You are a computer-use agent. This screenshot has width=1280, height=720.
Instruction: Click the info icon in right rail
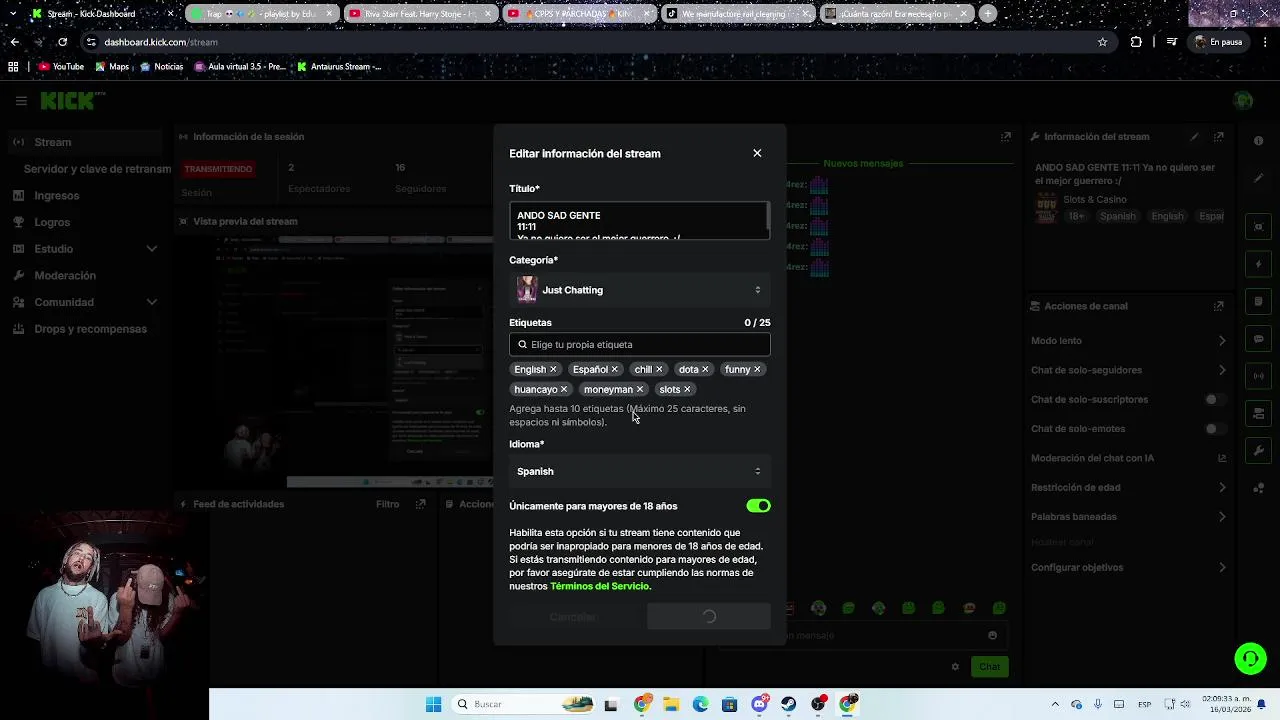(x=1258, y=141)
